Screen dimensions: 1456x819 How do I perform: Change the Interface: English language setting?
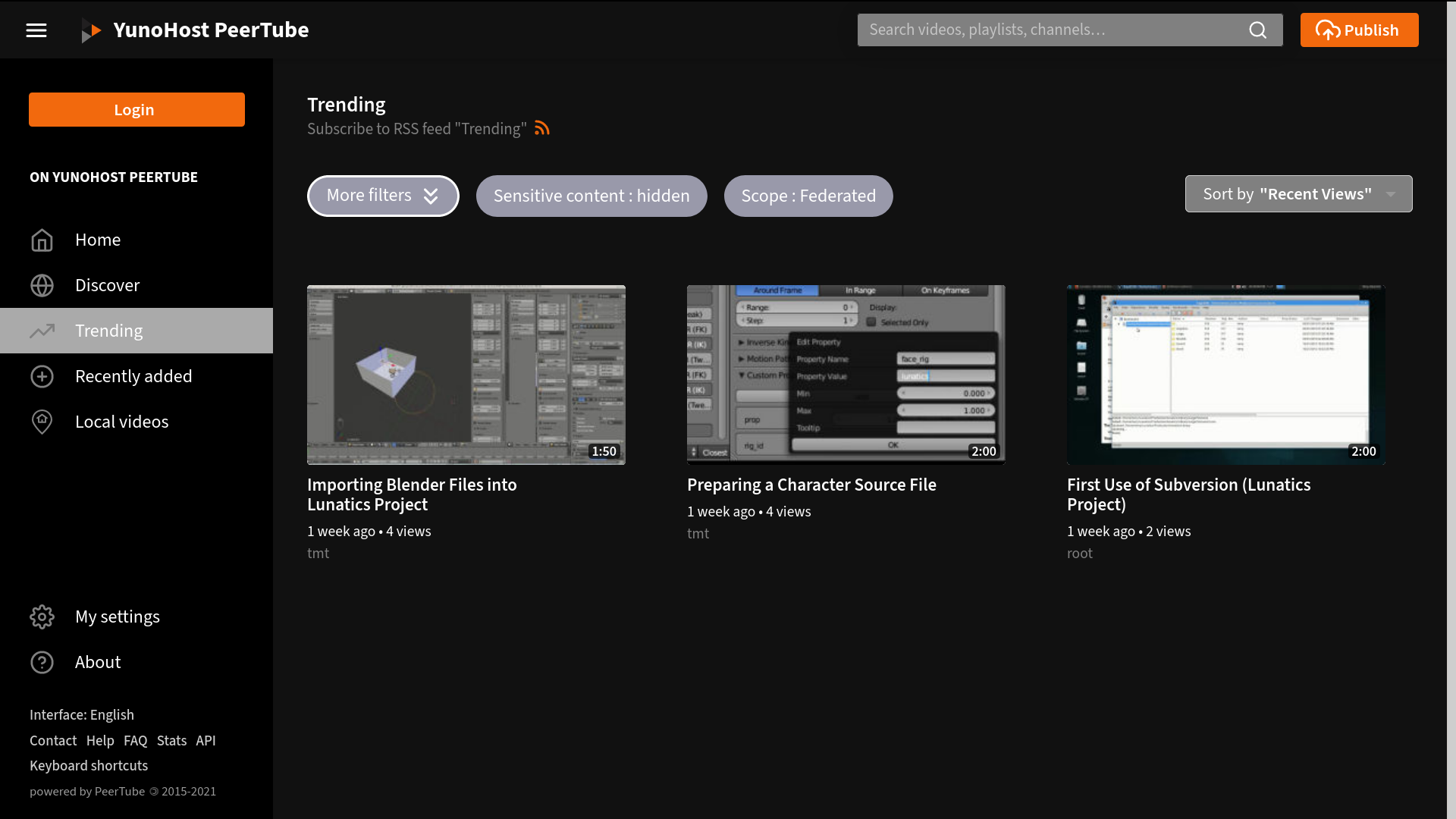coord(82,715)
